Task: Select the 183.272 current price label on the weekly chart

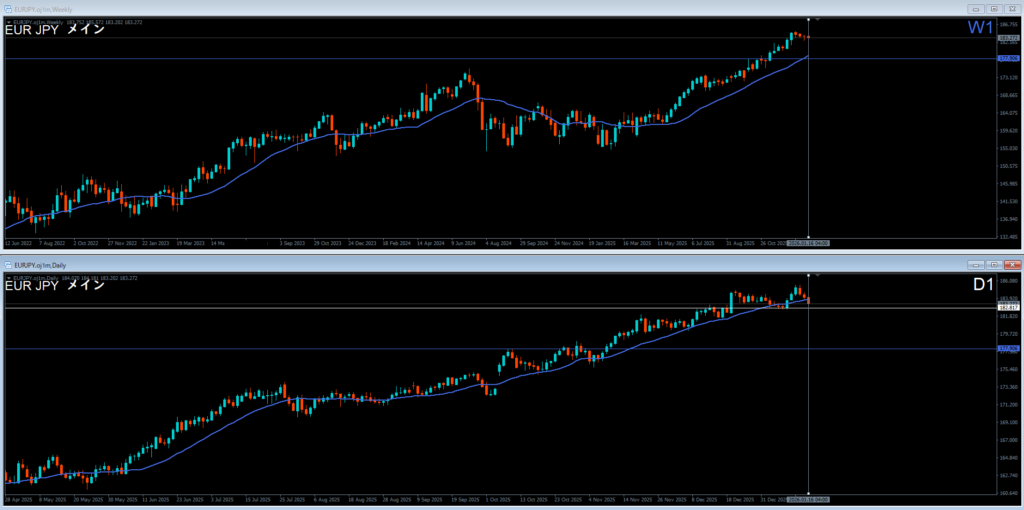Action: (x=1007, y=37)
